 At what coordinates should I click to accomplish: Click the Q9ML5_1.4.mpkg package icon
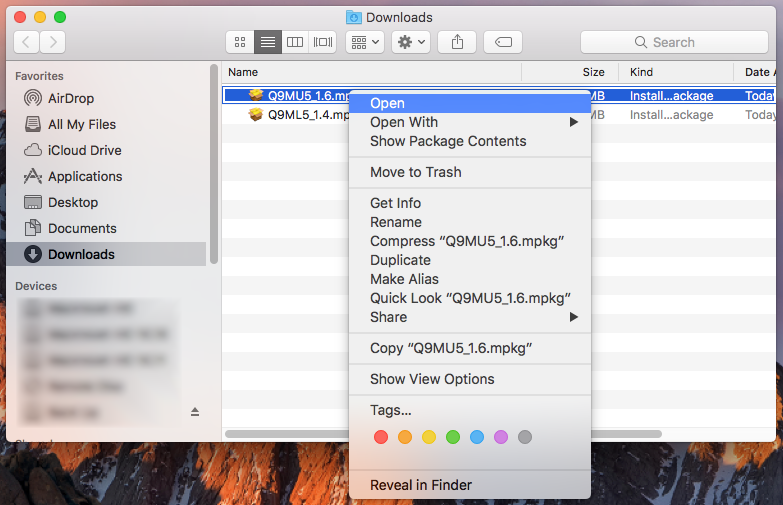[x=256, y=115]
